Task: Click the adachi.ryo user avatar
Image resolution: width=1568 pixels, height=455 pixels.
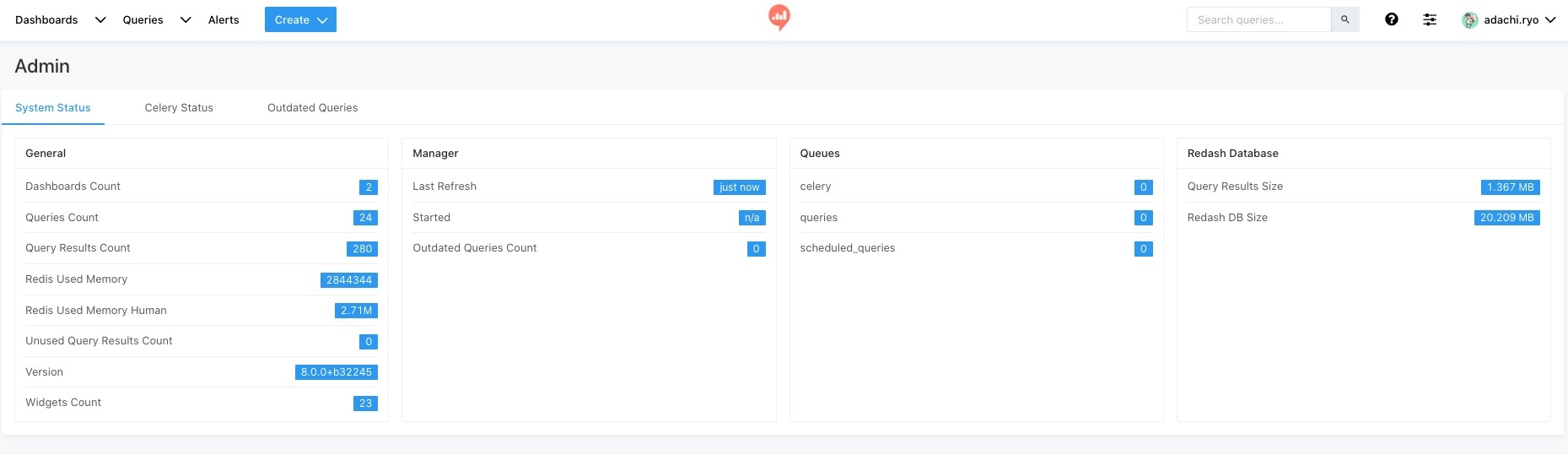Action: coord(1470,20)
